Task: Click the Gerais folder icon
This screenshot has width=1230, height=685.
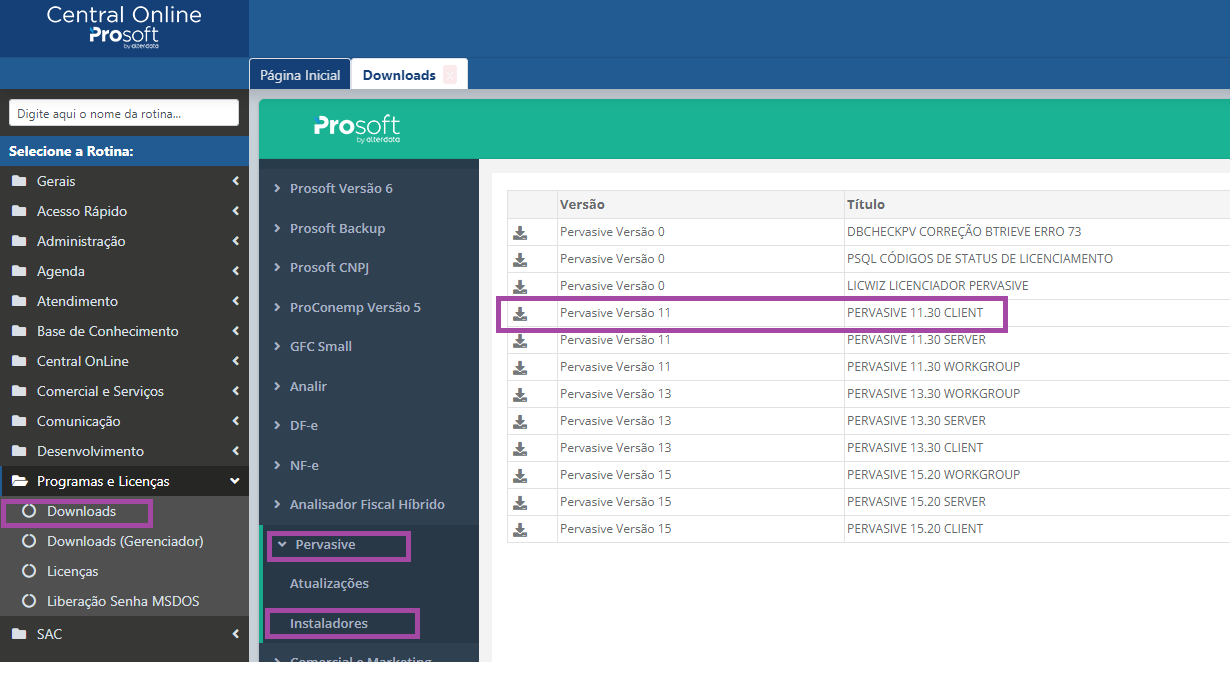Action: click(19, 181)
